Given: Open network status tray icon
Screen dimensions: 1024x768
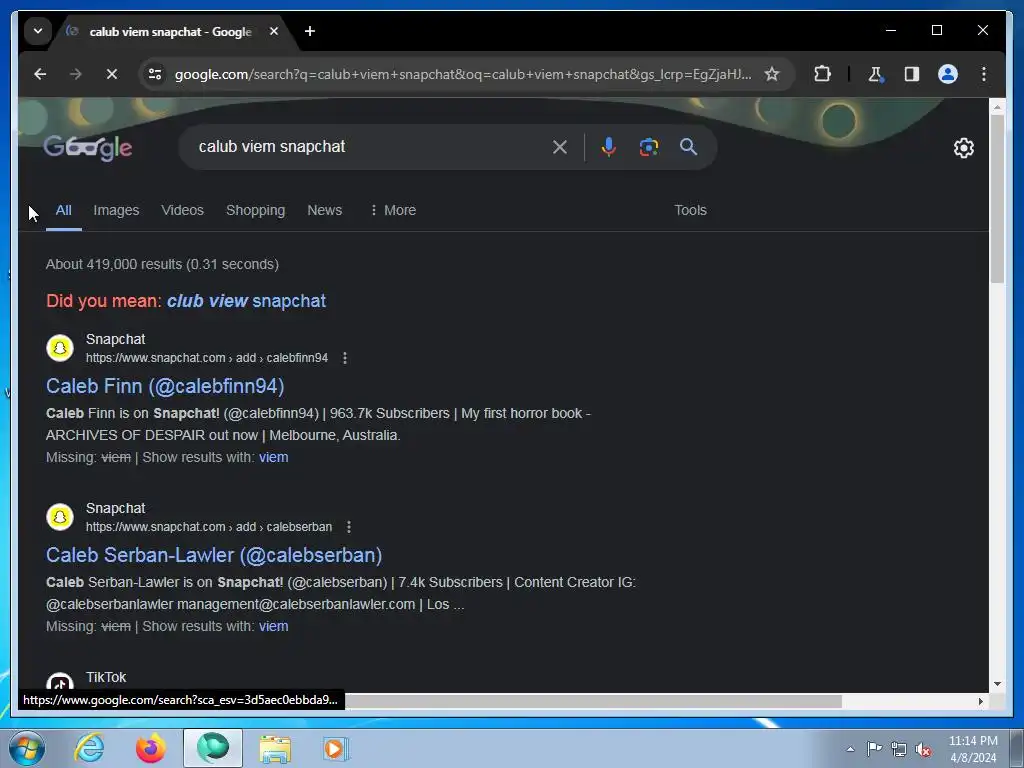Looking at the screenshot, I should click(899, 749).
